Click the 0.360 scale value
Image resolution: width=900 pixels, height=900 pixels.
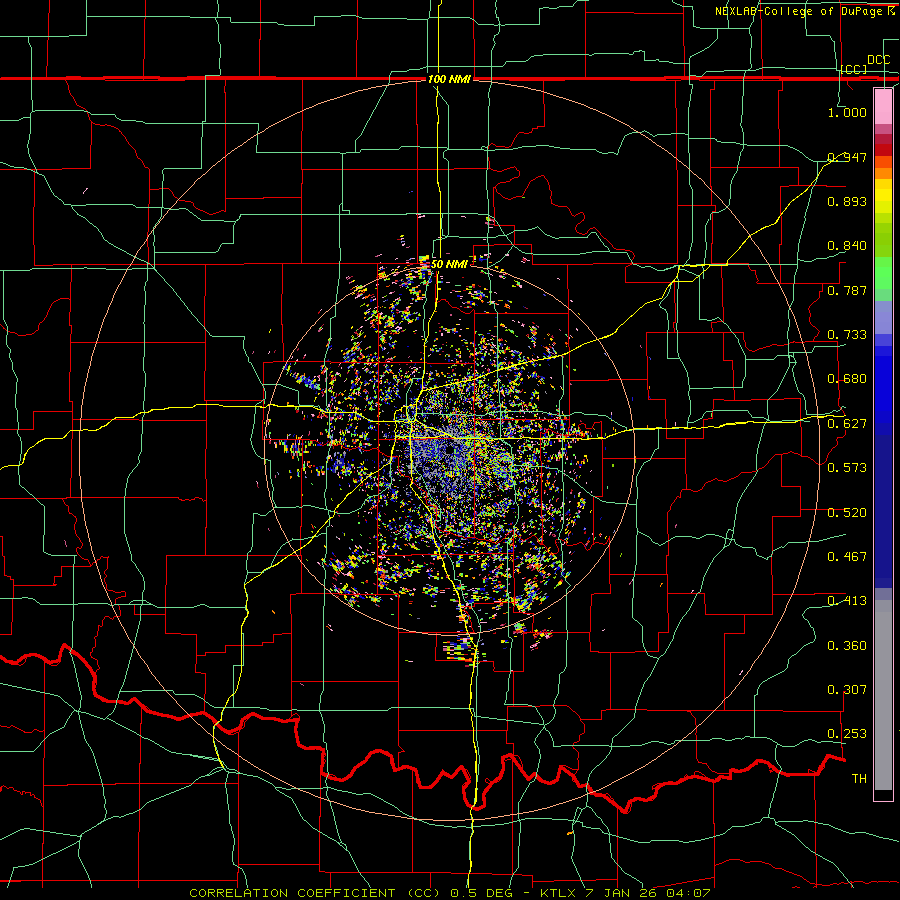coord(847,646)
